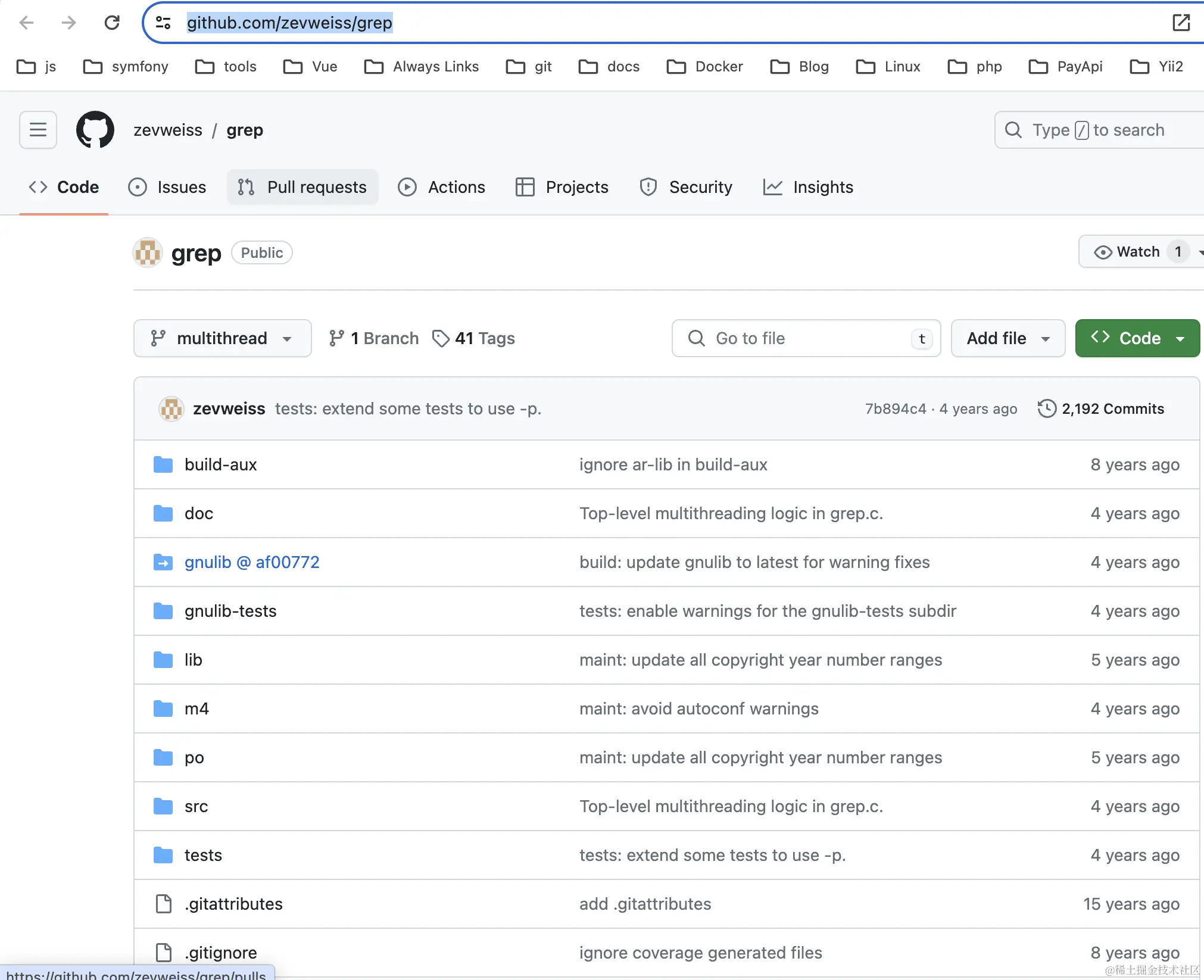Reload the page with refresh icon
The width and height of the screenshot is (1204, 980).
coord(112,23)
